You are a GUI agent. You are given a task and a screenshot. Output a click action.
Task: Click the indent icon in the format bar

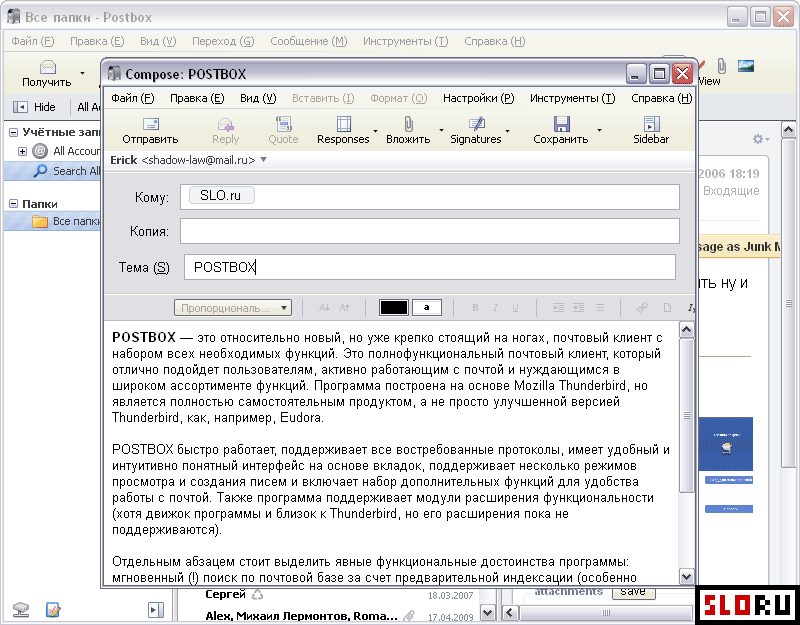pos(579,308)
